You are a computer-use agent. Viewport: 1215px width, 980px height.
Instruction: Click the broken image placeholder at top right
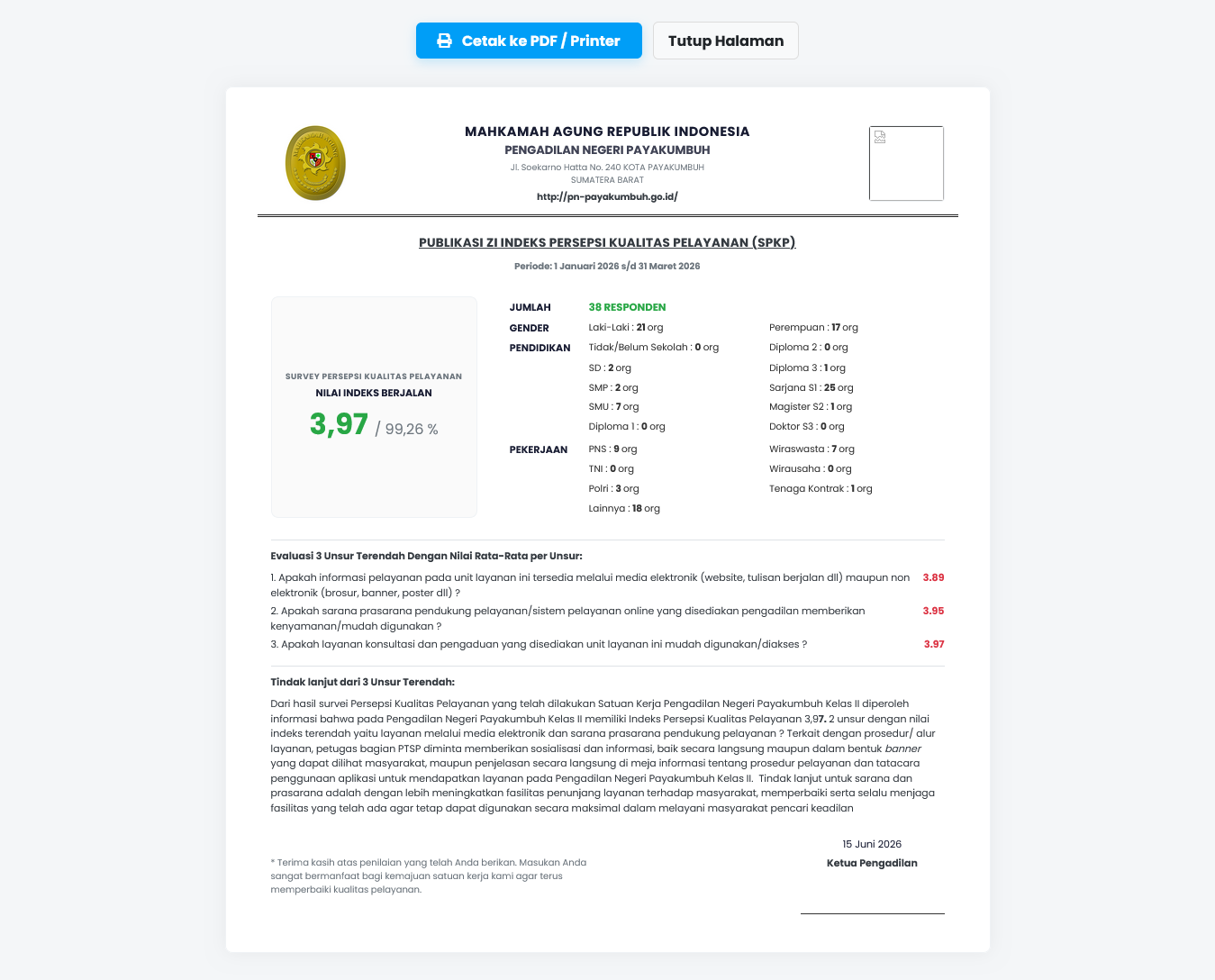click(x=906, y=163)
